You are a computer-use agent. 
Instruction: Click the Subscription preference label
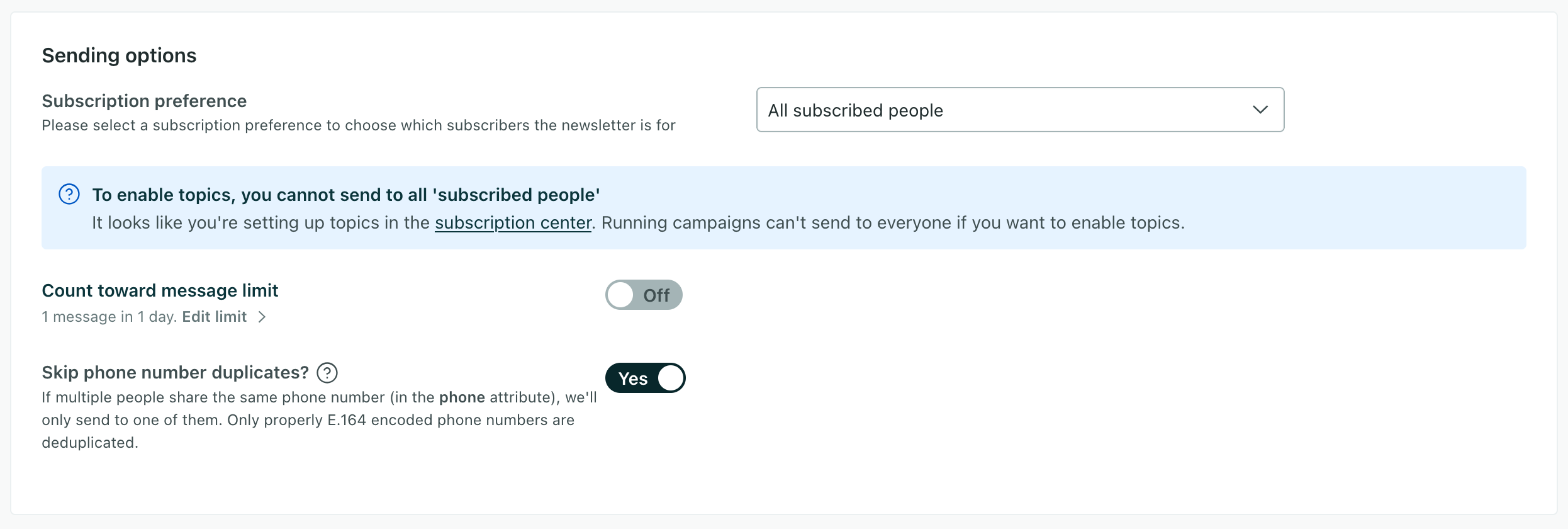coord(144,100)
